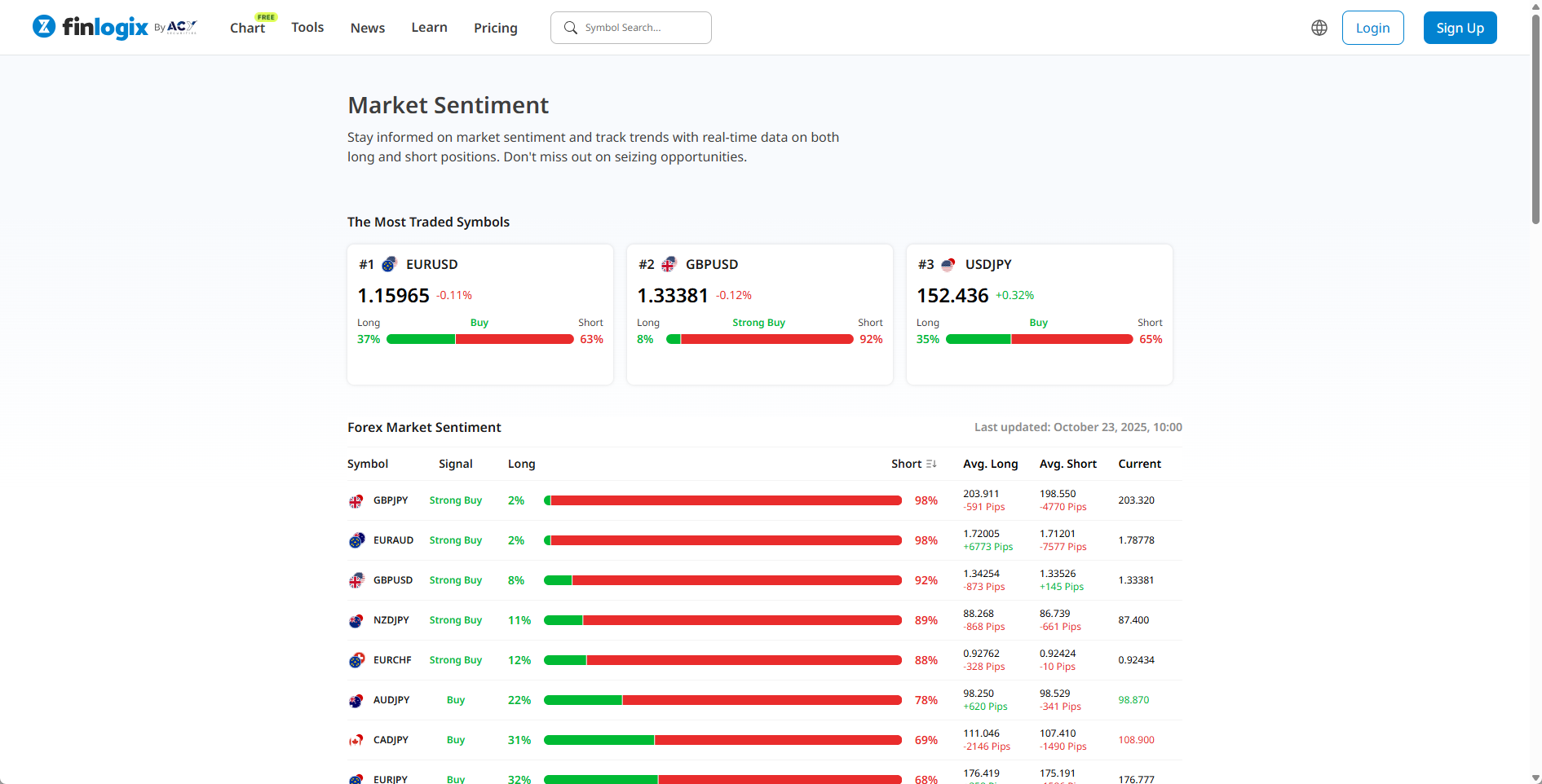
Task: Expand the Learn menu
Action: [429, 28]
